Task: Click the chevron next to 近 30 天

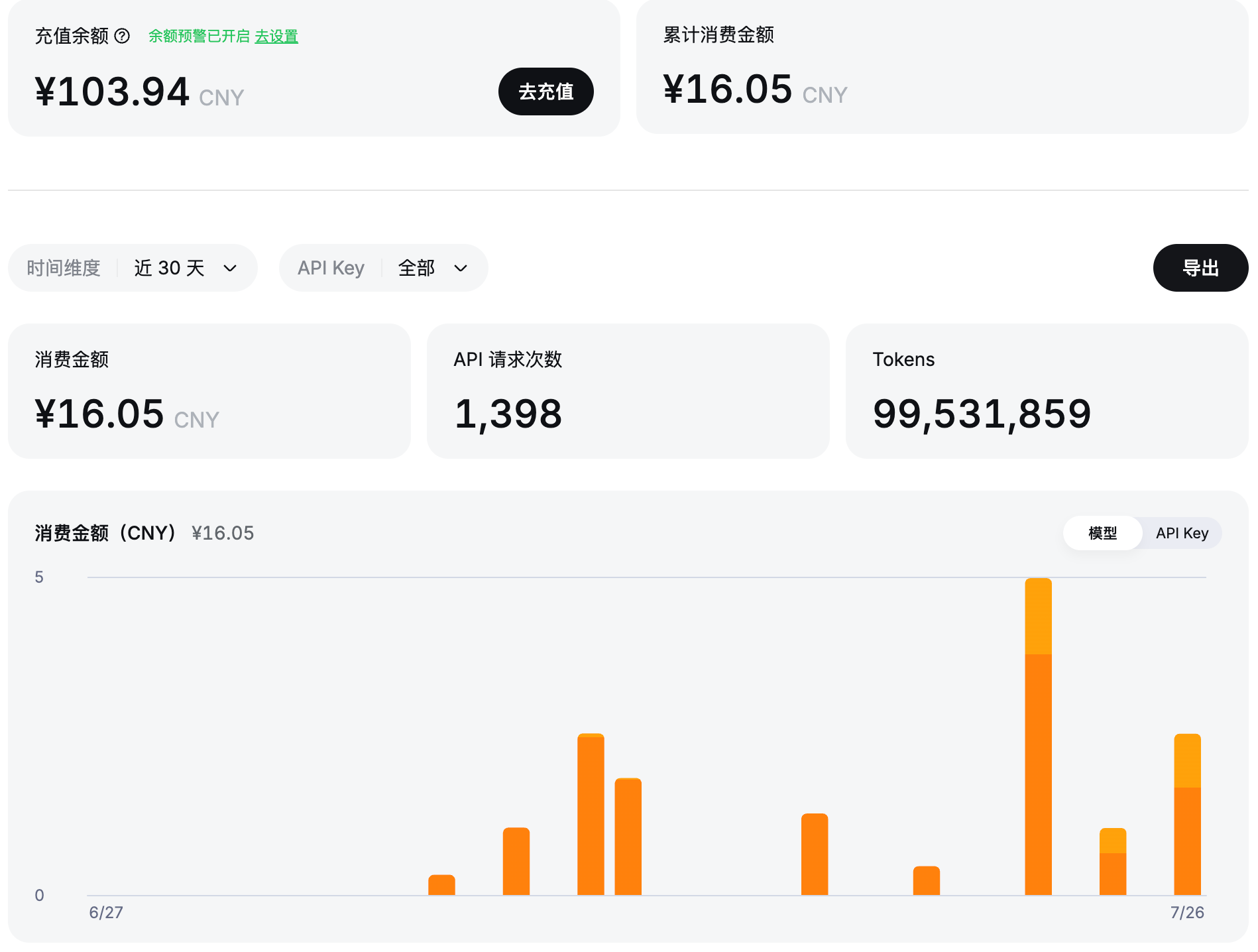Action: click(x=230, y=268)
